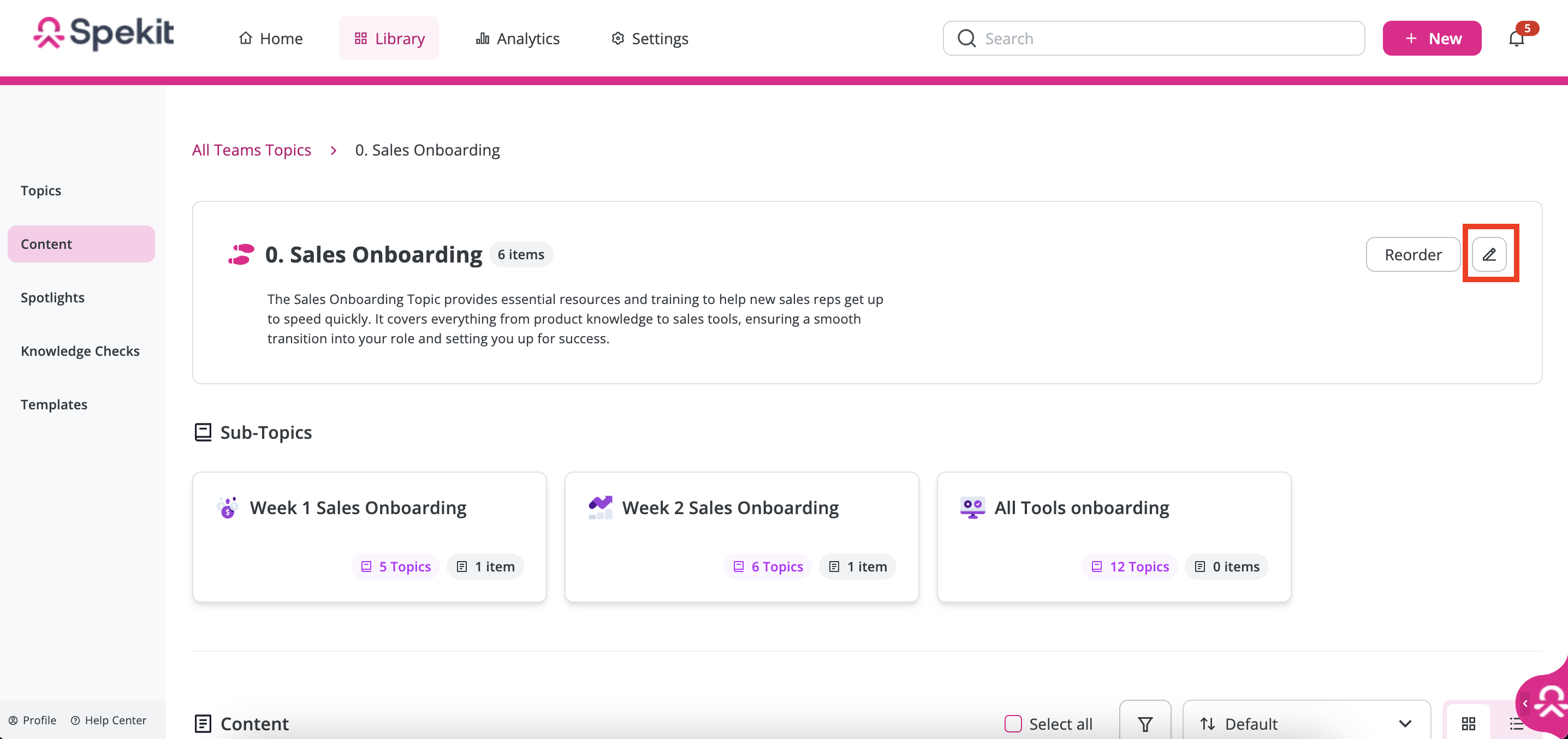Click the 1 item badge in Week 2 card
Image resolution: width=1568 pixels, height=739 pixels.
pos(858,567)
